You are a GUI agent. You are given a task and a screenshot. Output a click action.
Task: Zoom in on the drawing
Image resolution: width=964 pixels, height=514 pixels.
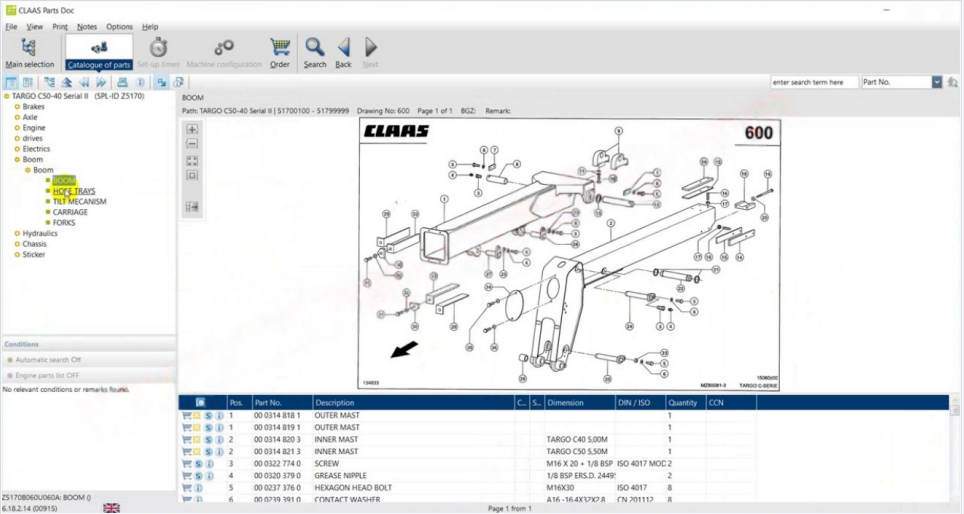click(x=192, y=130)
